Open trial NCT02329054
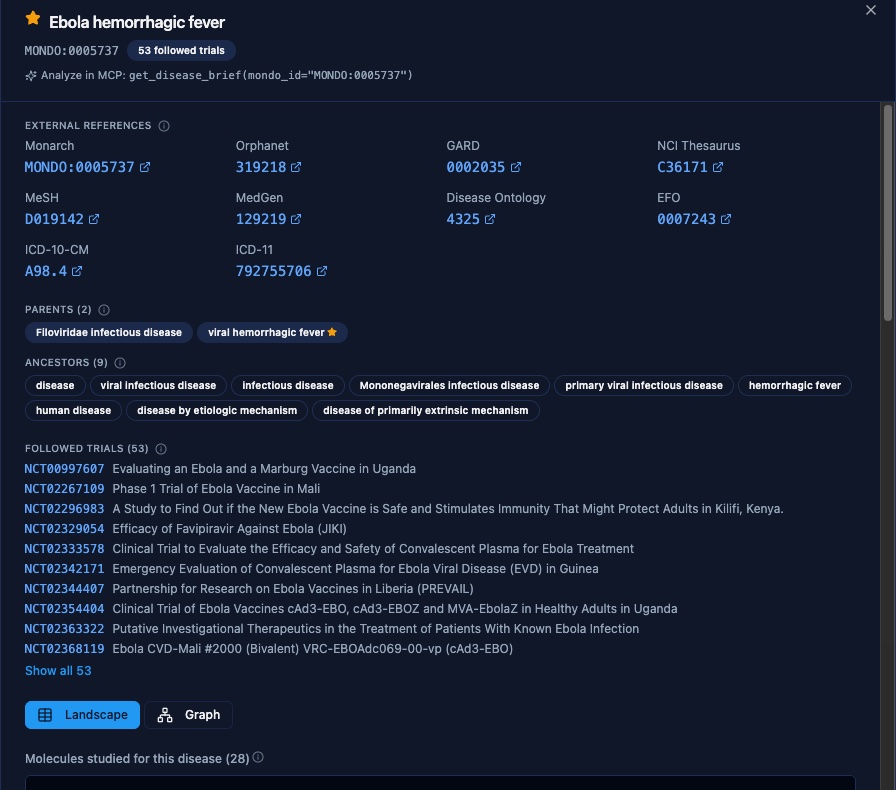This screenshot has width=896, height=790. tap(64, 529)
